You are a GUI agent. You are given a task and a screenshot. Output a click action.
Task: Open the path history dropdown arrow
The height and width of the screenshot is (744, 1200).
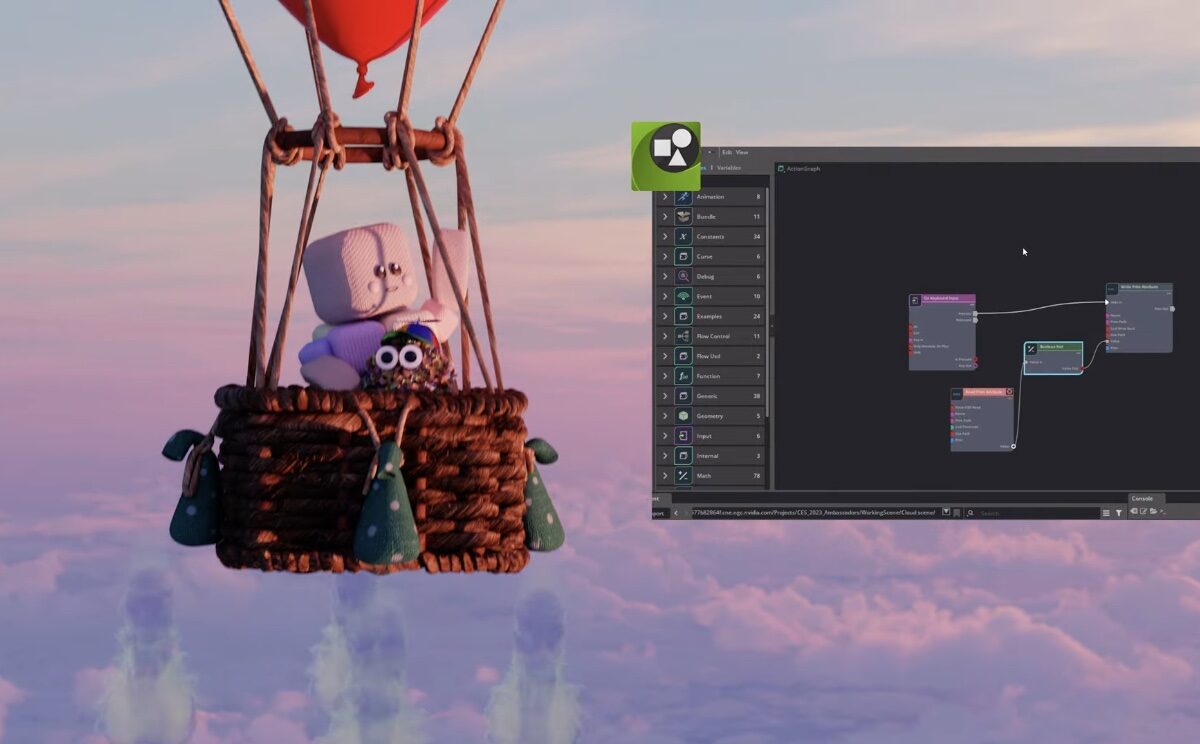[x=946, y=512]
